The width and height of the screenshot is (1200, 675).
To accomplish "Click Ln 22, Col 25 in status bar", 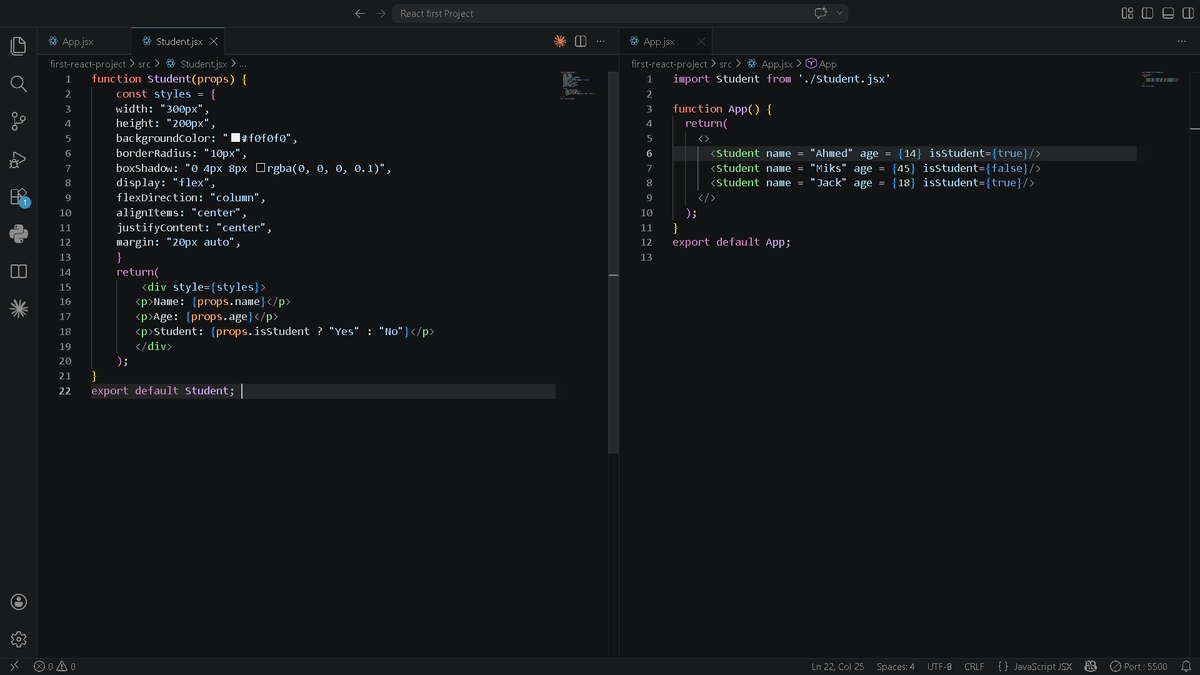I will [x=837, y=666].
